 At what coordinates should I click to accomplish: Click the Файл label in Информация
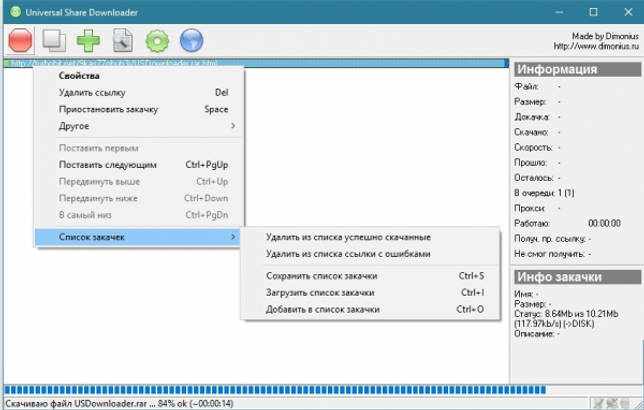coord(526,86)
